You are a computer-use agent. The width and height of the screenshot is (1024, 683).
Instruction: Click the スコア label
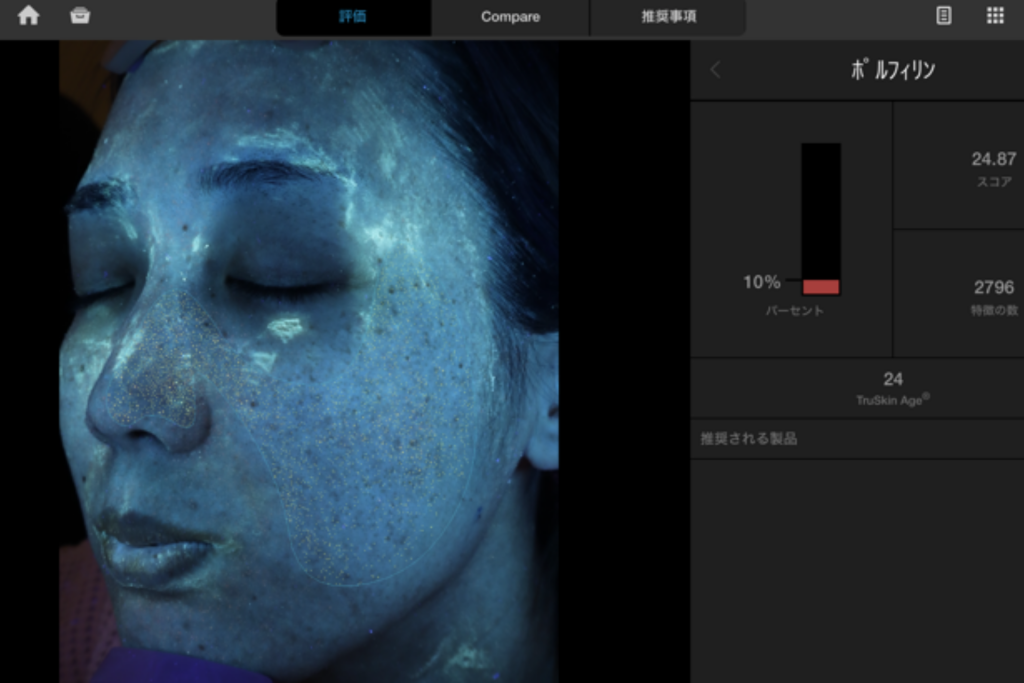[993, 182]
